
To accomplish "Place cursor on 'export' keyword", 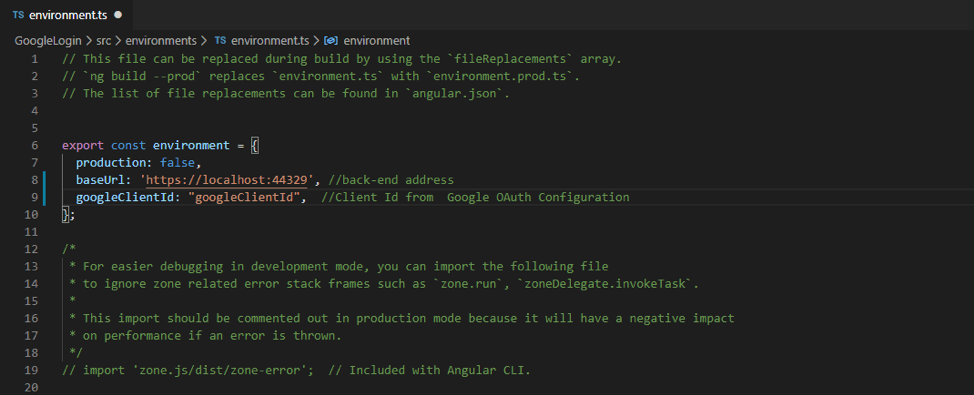I will pyautogui.click(x=83, y=146).
